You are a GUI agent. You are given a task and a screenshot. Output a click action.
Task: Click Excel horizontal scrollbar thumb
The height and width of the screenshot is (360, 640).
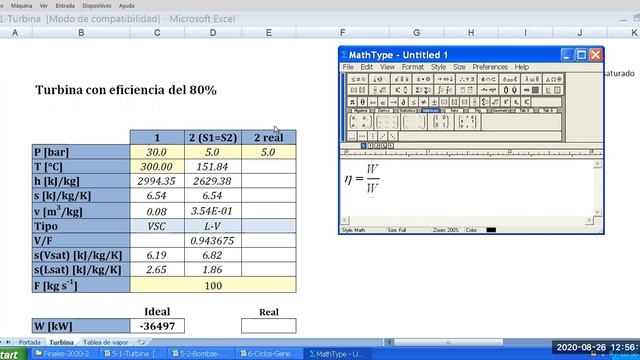[x=448, y=342]
